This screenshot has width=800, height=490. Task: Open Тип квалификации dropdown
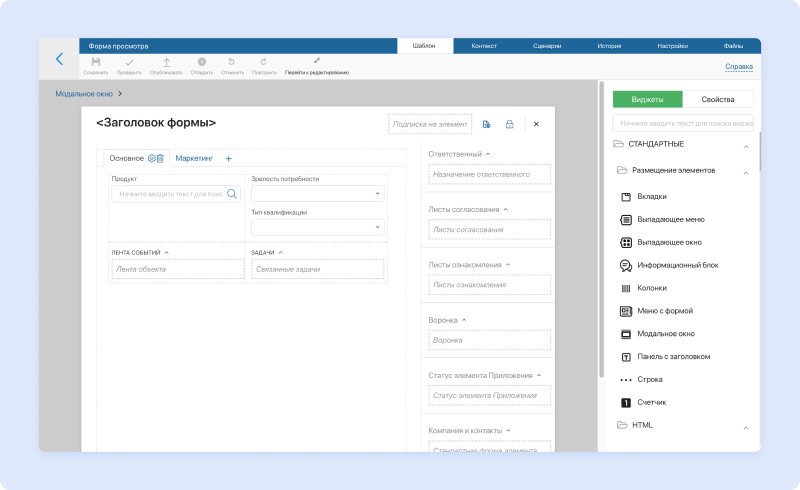pos(317,227)
